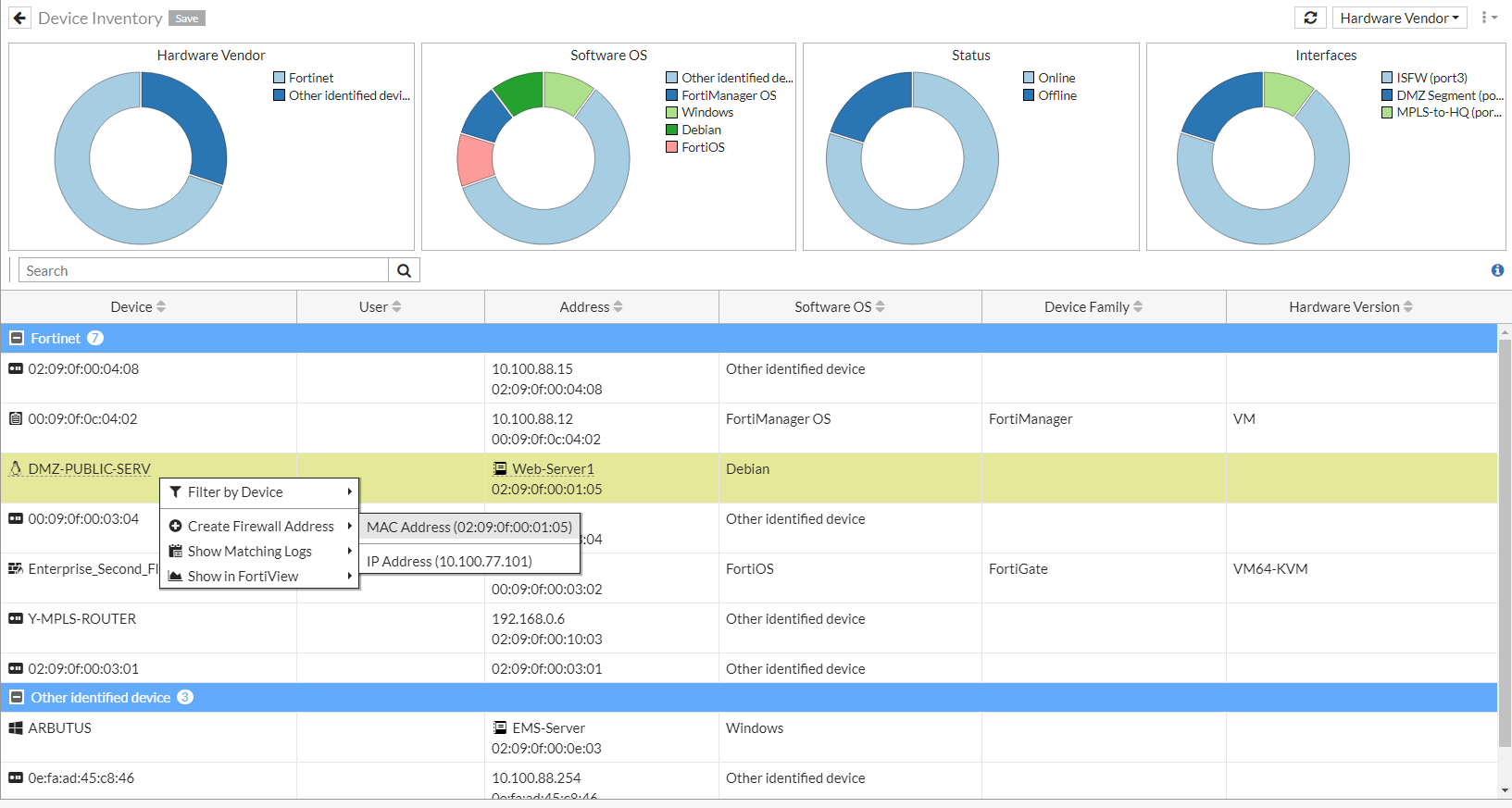This screenshot has height=808, width=1512.
Task: Click the Fortinet group count badge 7
Action: (95, 338)
